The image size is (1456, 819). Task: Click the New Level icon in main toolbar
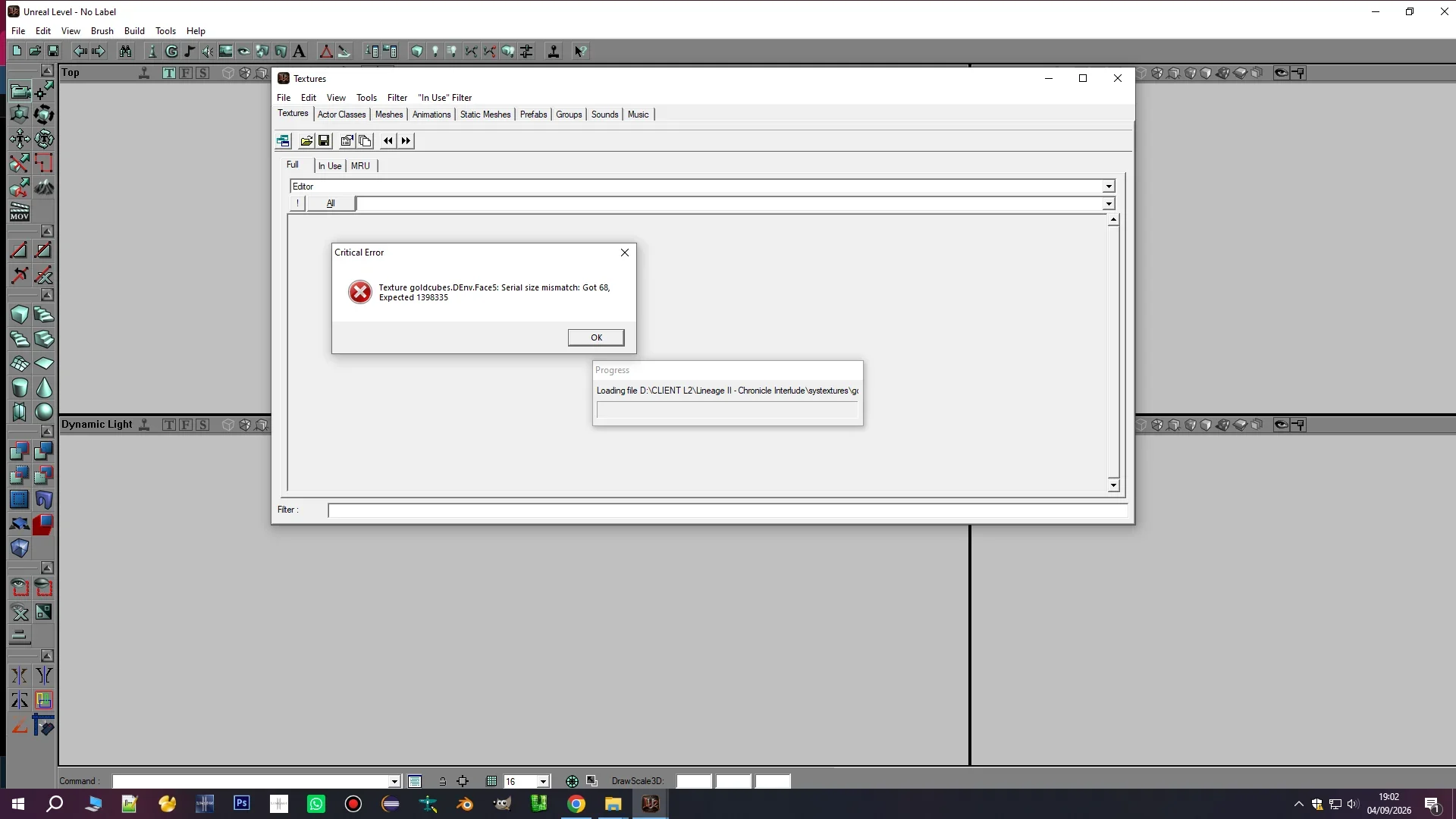tap(17, 51)
